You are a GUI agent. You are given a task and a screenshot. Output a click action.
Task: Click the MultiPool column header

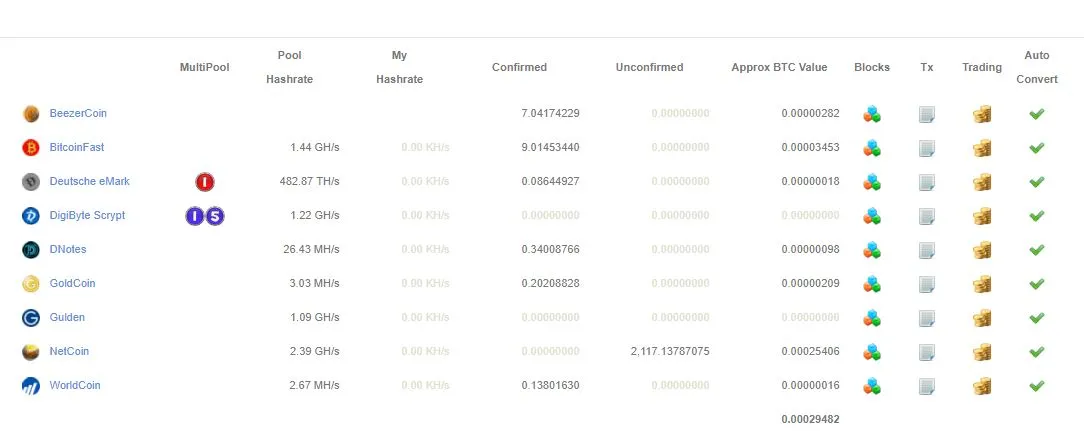[x=205, y=67]
